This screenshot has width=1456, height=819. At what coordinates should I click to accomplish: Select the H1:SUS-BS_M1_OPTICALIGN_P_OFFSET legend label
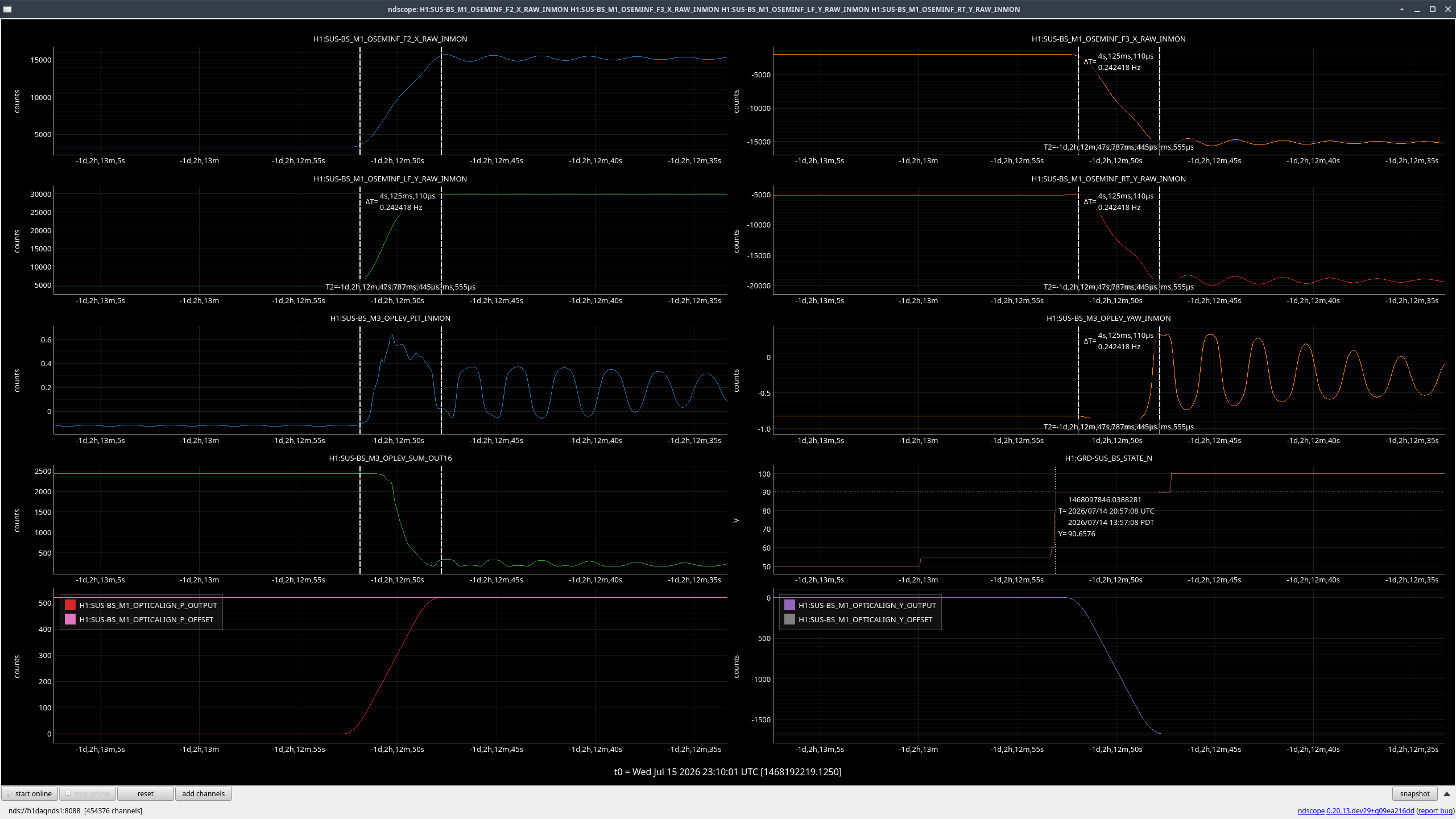tap(146, 619)
